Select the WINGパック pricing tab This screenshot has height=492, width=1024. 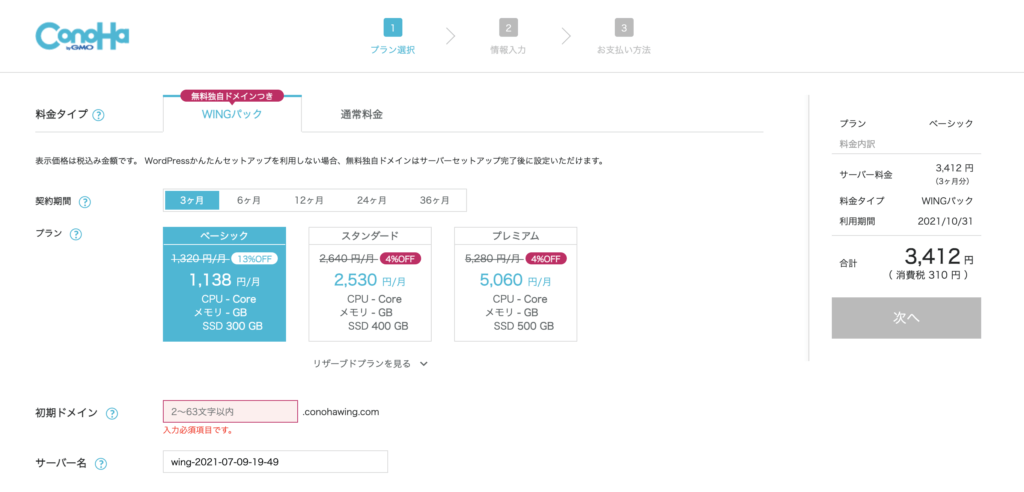[232, 114]
